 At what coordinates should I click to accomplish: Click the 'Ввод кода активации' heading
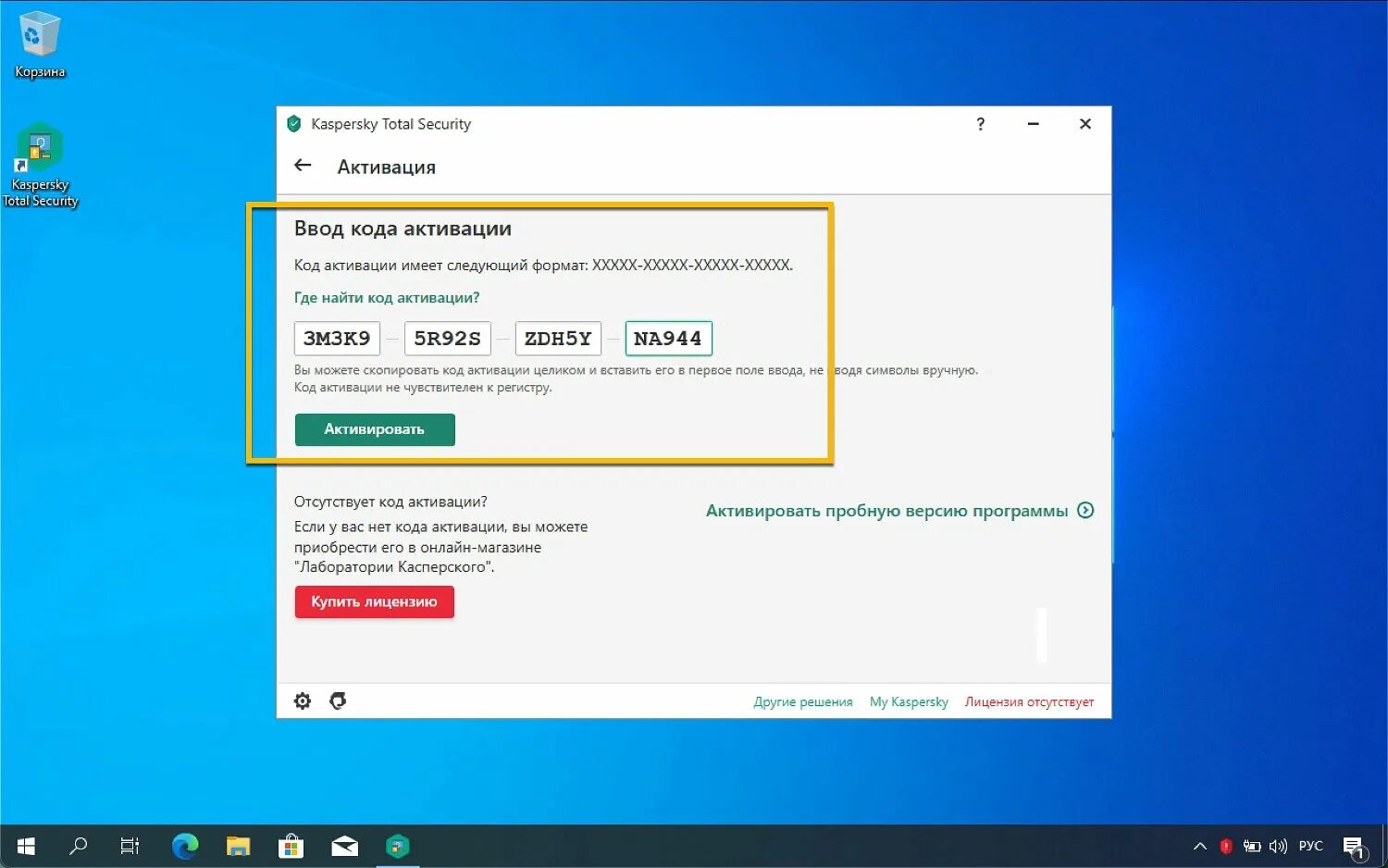pyautogui.click(x=403, y=229)
